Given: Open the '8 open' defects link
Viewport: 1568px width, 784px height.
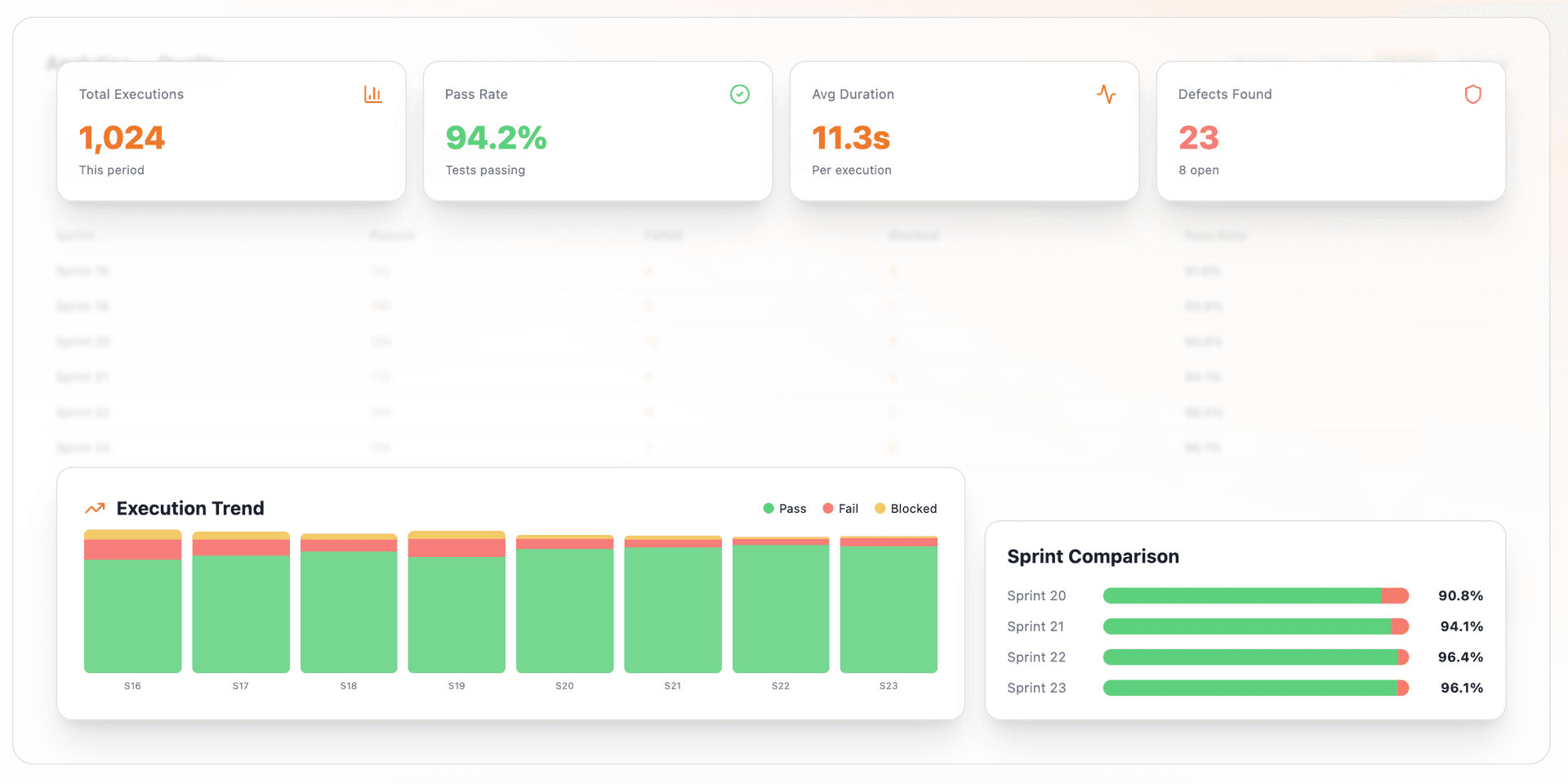Looking at the screenshot, I should [x=1198, y=170].
